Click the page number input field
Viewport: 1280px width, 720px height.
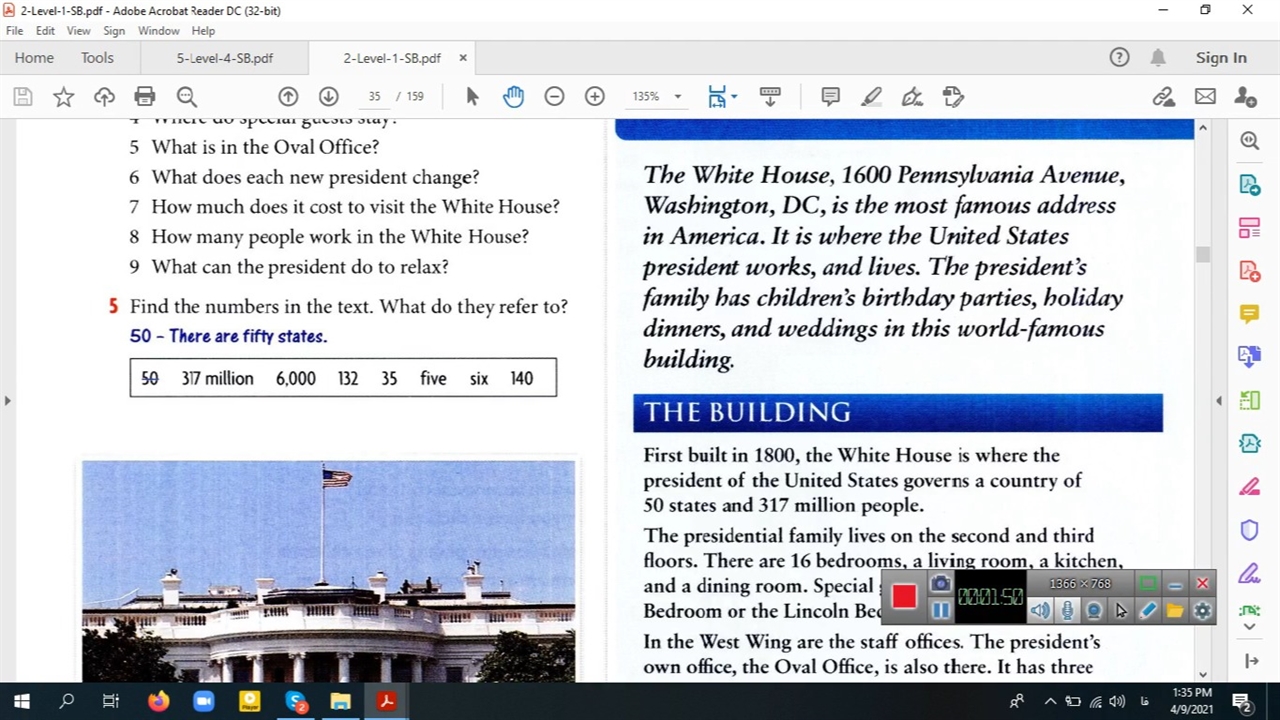tap(374, 97)
